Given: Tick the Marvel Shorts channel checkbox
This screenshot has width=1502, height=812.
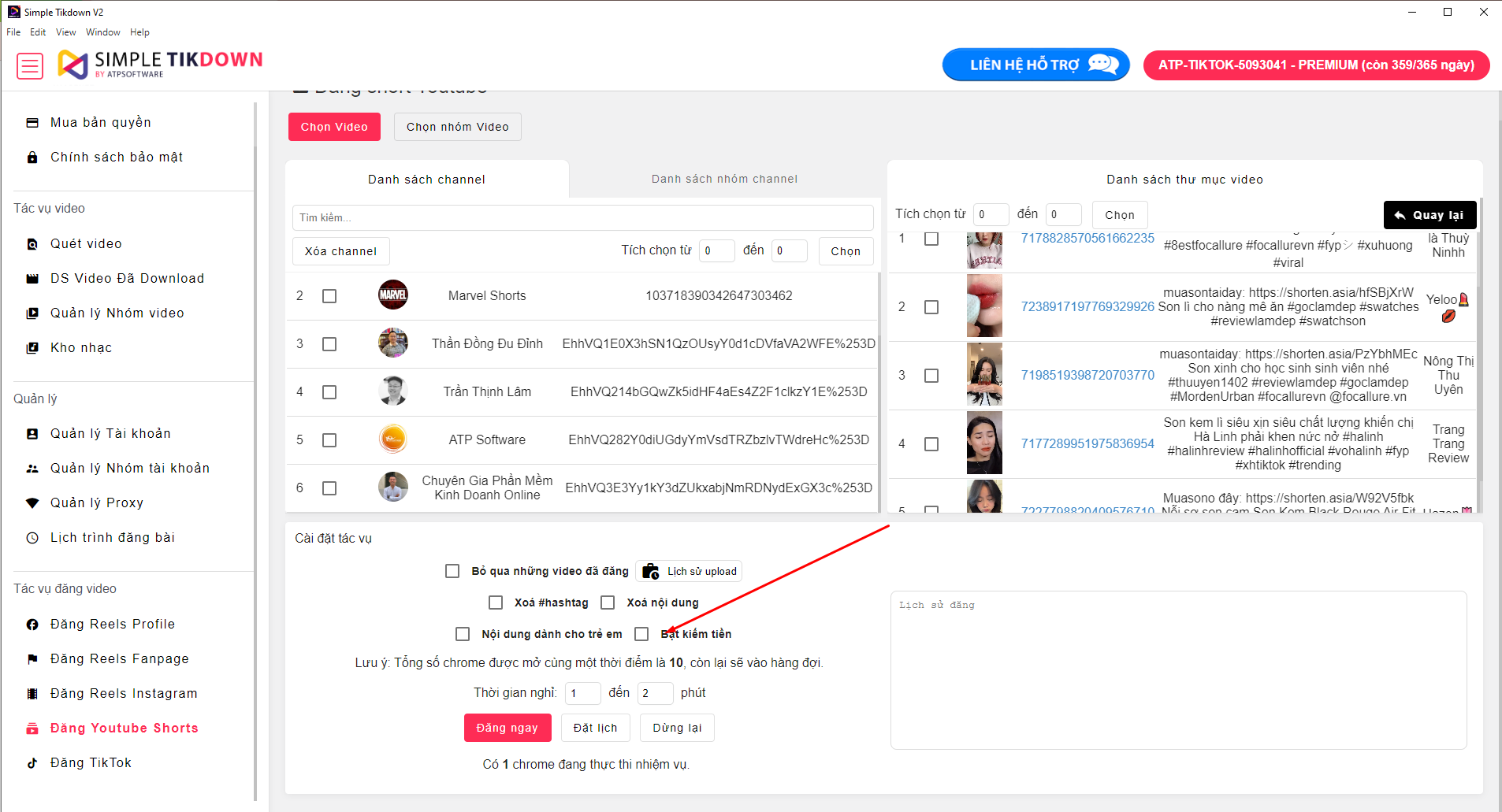Looking at the screenshot, I should pyautogui.click(x=329, y=296).
